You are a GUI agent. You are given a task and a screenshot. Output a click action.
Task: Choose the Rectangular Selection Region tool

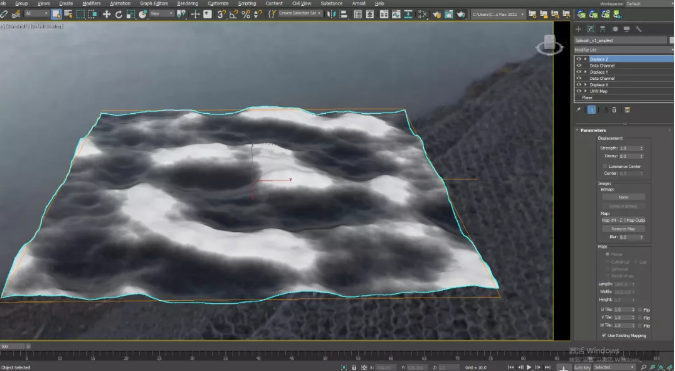pyautogui.click(x=81, y=14)
